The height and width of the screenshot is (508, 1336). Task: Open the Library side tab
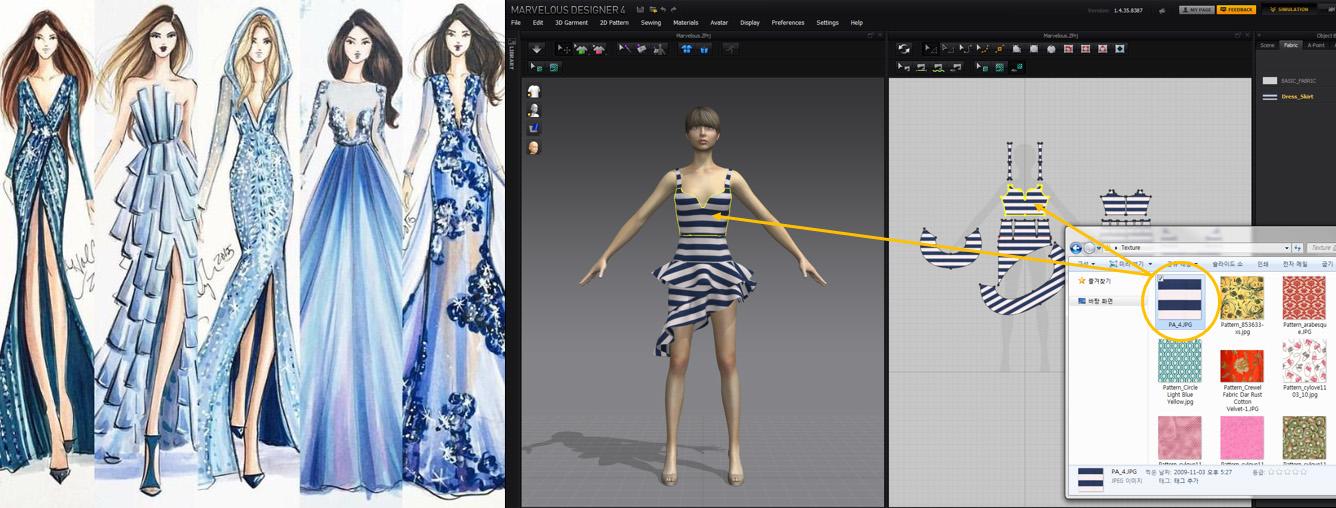coord(512,56)
